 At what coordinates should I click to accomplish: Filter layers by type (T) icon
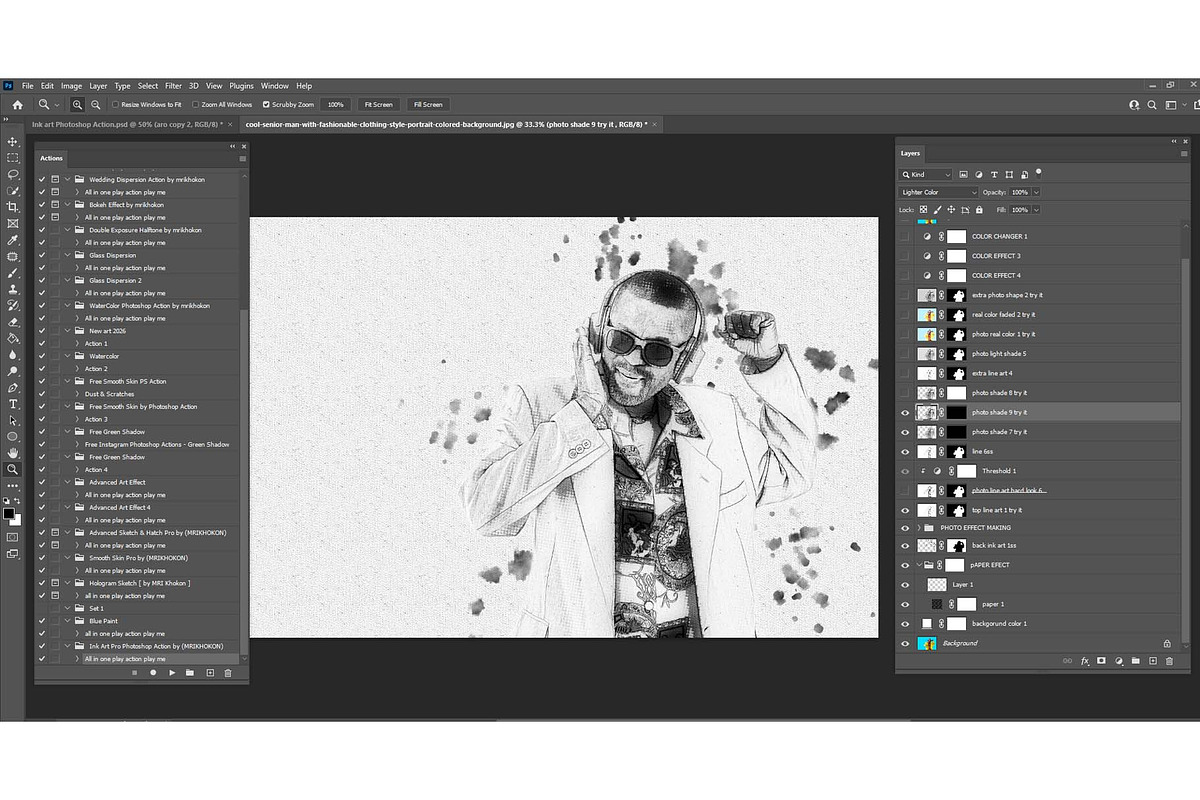994,174
